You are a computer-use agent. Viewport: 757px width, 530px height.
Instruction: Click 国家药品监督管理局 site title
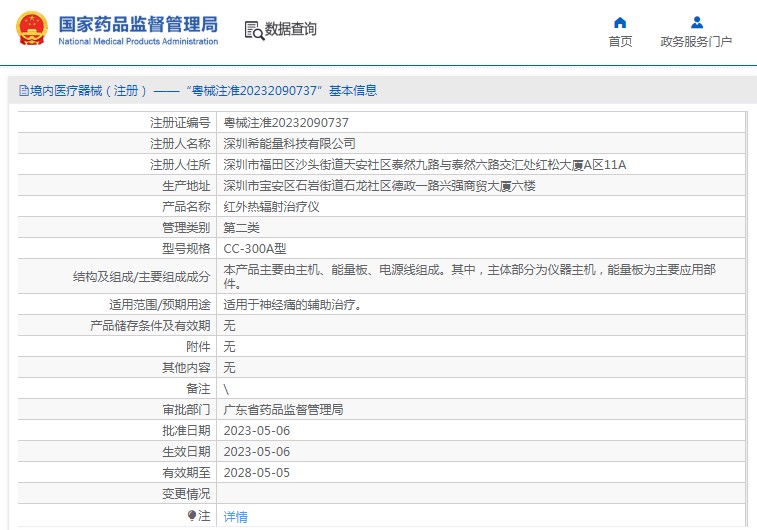[138, 24]
